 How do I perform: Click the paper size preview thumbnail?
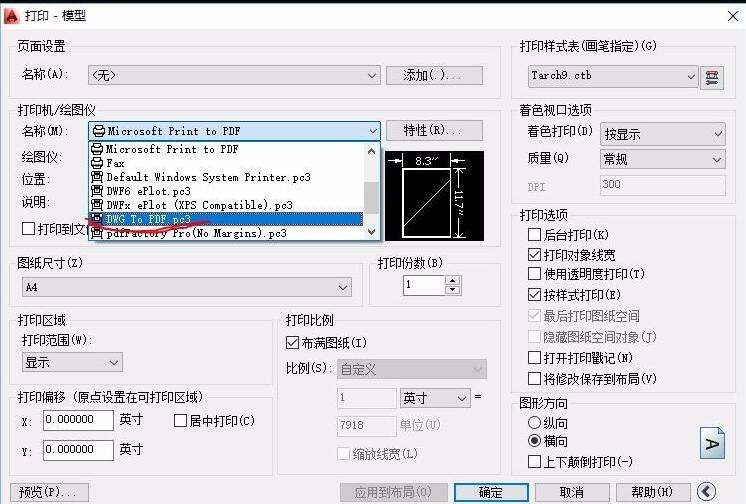coord(434,196)
